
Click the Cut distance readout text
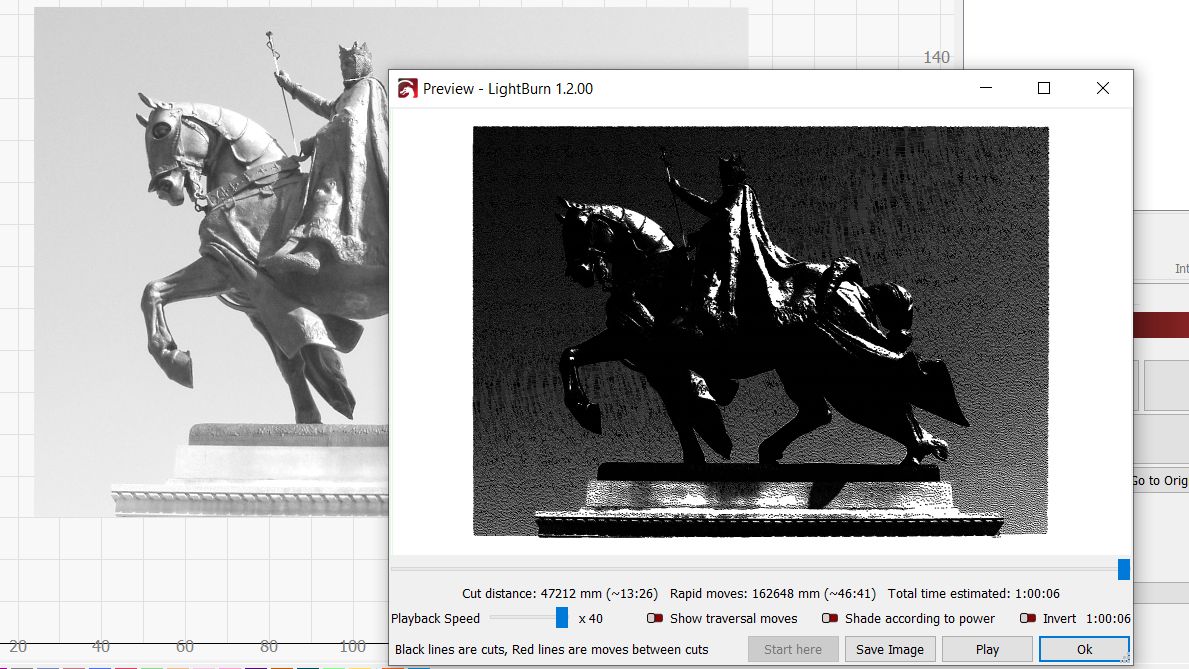pyautogui.click(x=560, y=593)
